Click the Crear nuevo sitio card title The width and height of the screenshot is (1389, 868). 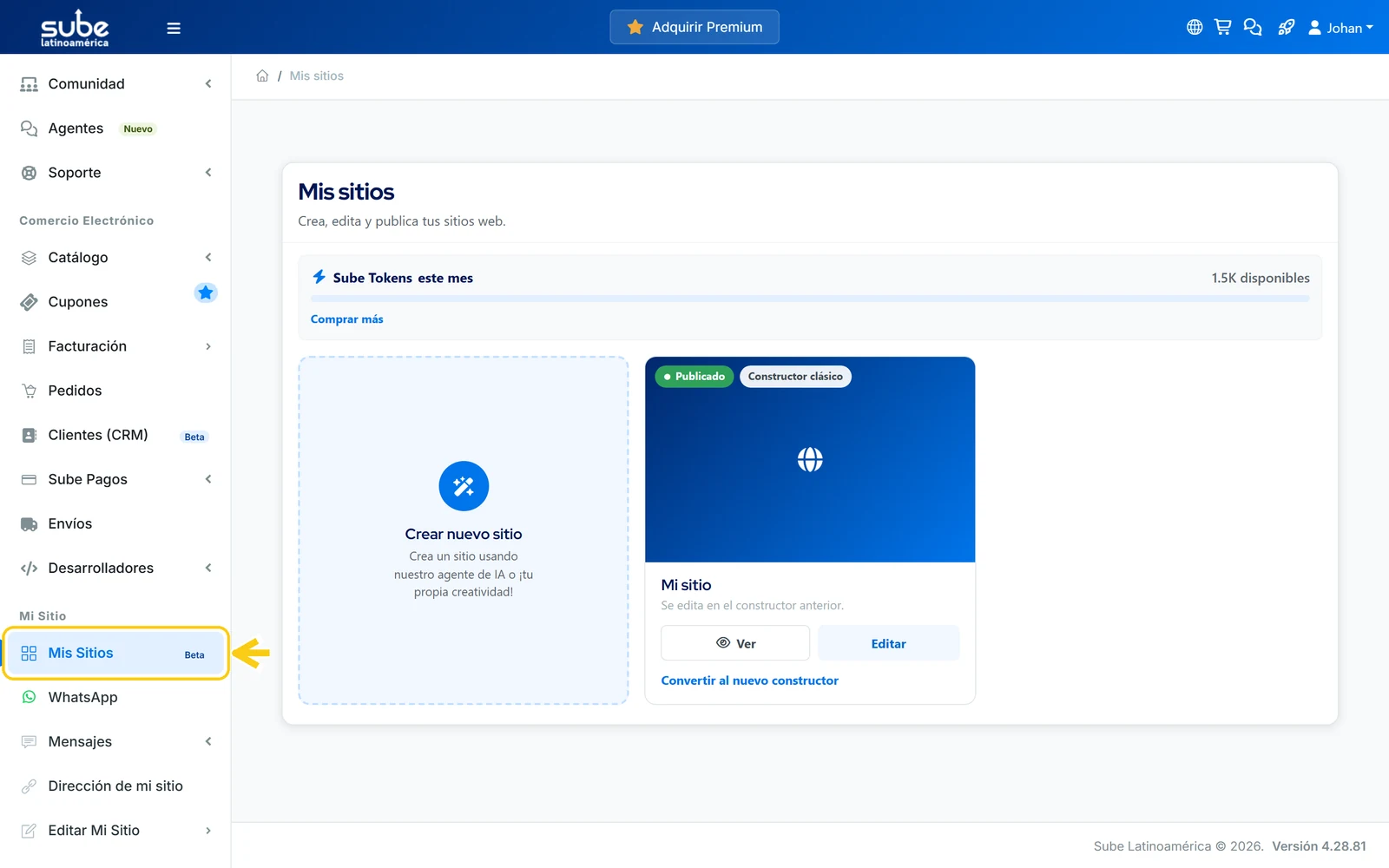pos(464,534)
